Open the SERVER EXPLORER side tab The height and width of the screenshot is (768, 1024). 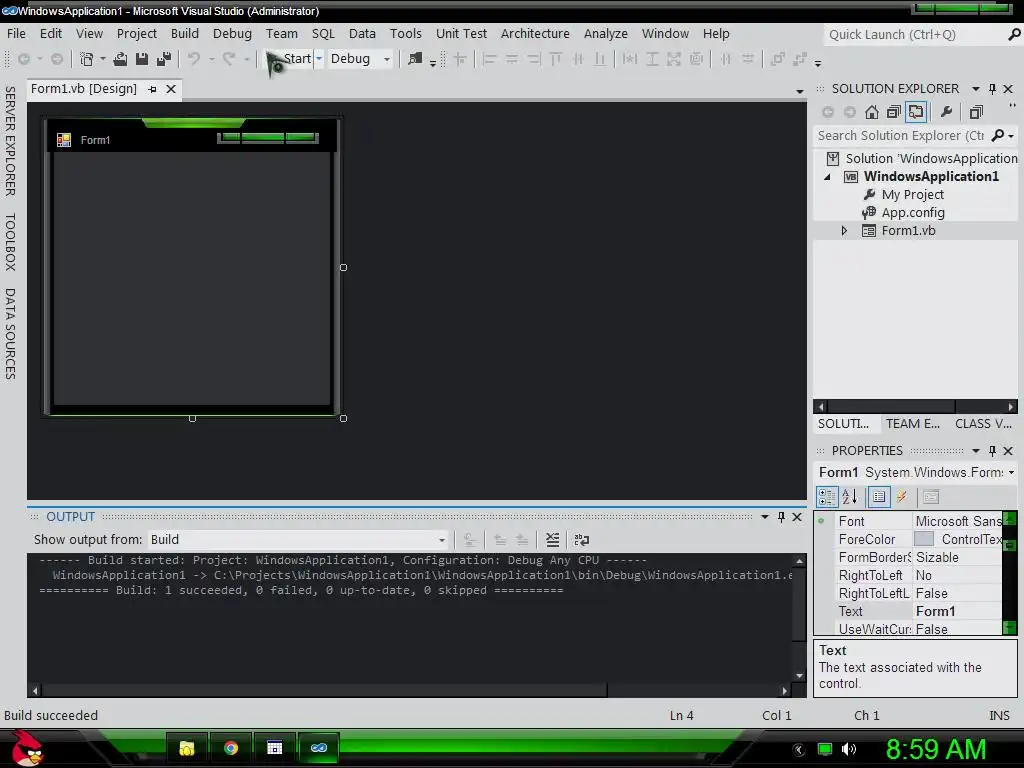point(10,140)
